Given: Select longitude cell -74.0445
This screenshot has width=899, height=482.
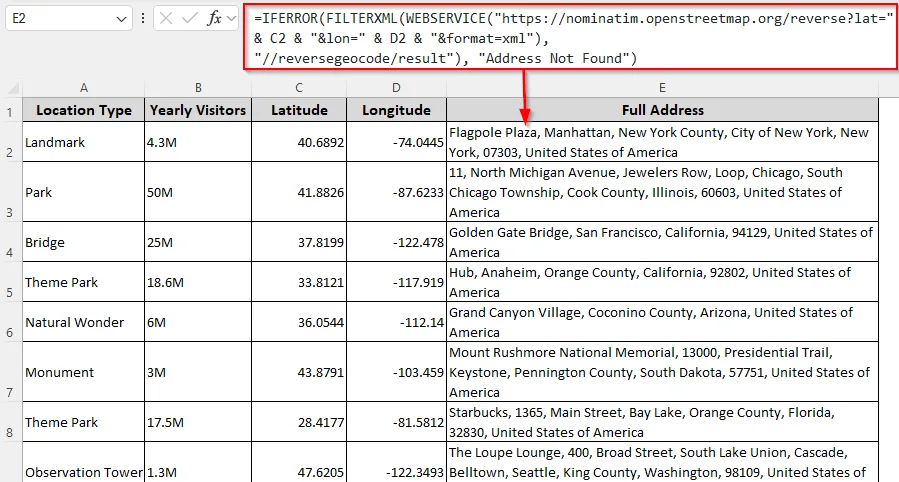Looking at the screenshot, I should point(396,142).
